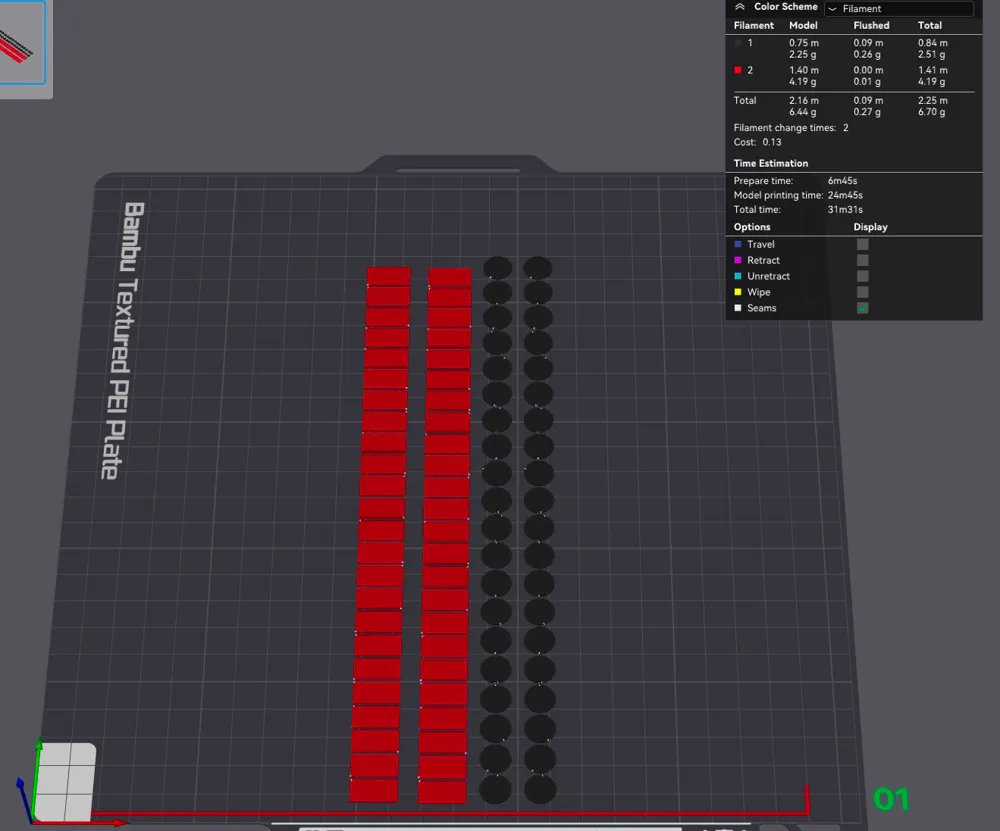Click the Seams option label
This screenshot has height=831, width=1000.
(x=761, y=308)
